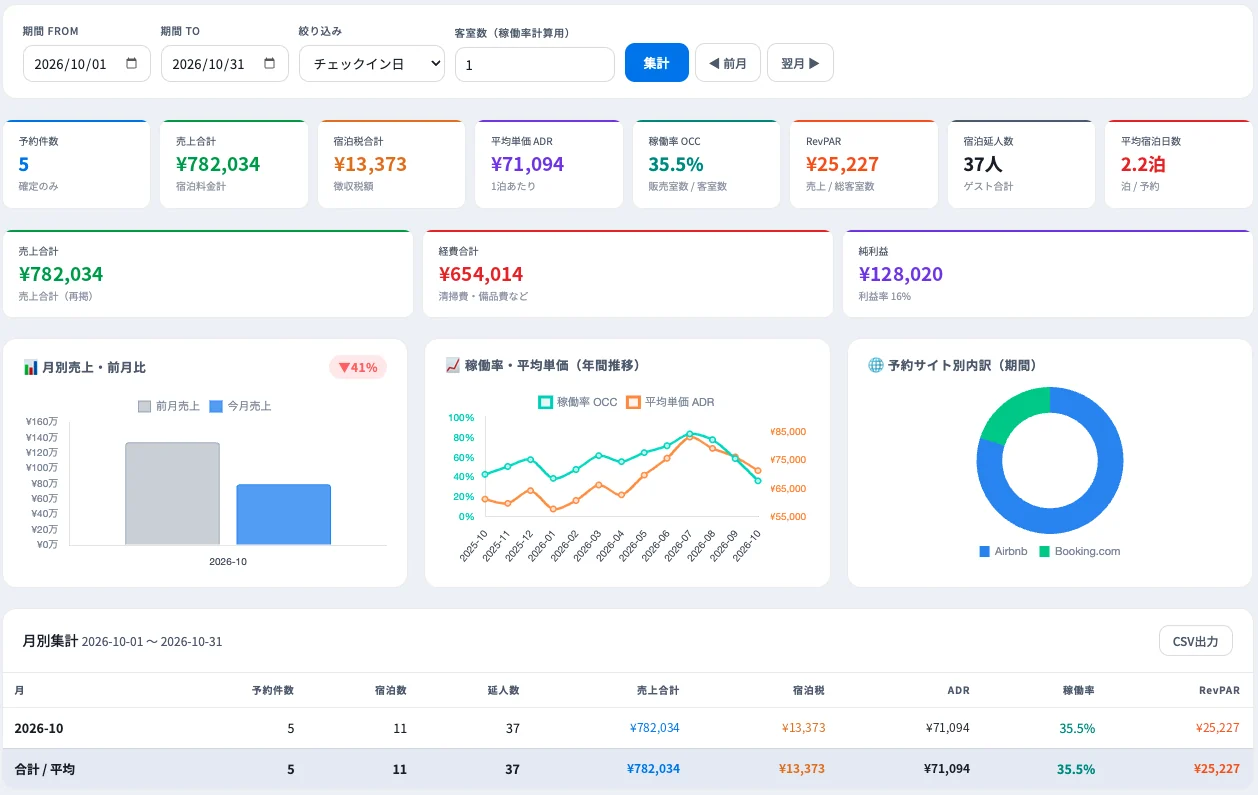This screenshot has height=795, width=1258.
Task: Click the globe icon beside 予約サイト別内訳
Action: [876, 366]
